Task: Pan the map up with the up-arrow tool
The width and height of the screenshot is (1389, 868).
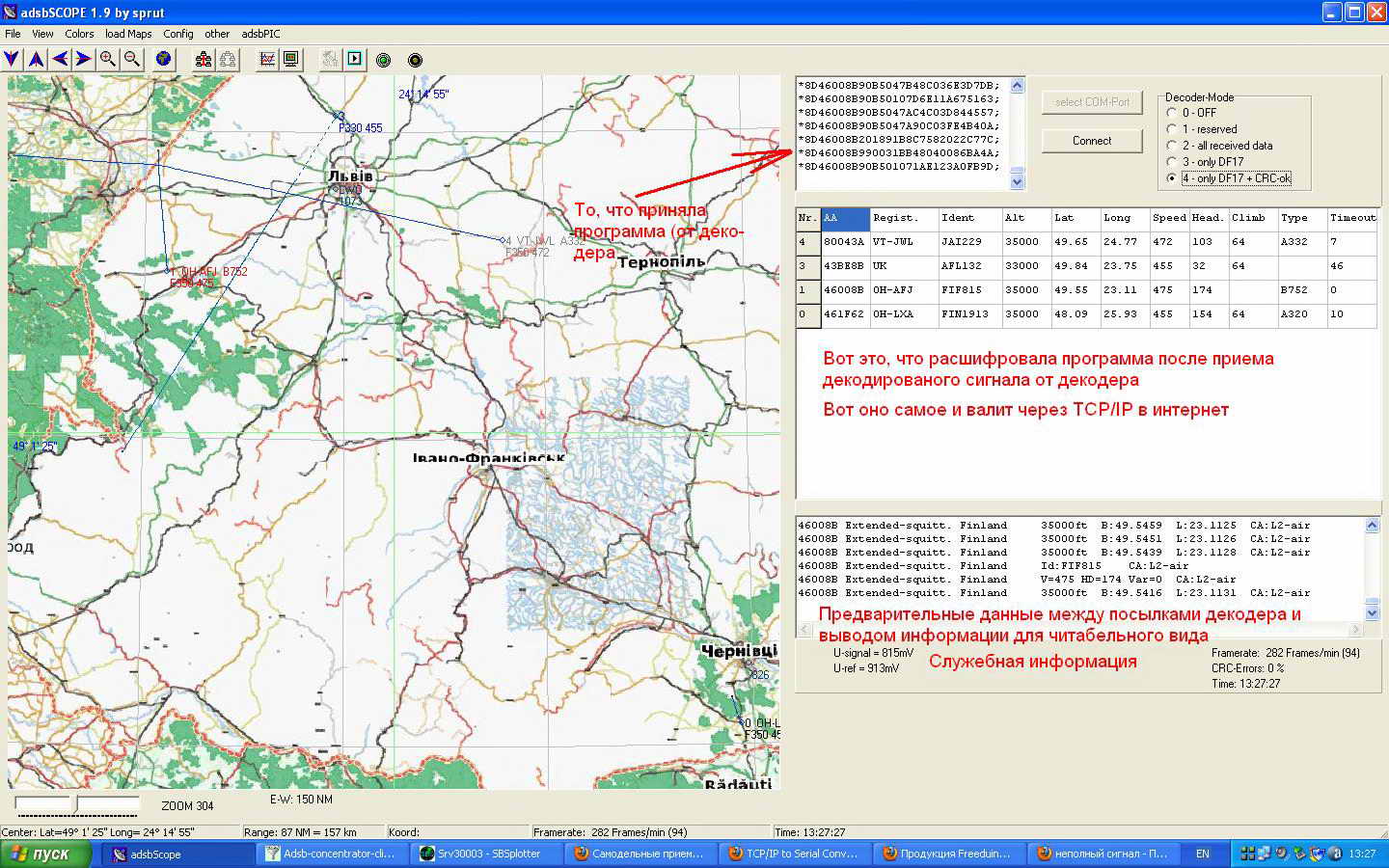Action: 36,59
